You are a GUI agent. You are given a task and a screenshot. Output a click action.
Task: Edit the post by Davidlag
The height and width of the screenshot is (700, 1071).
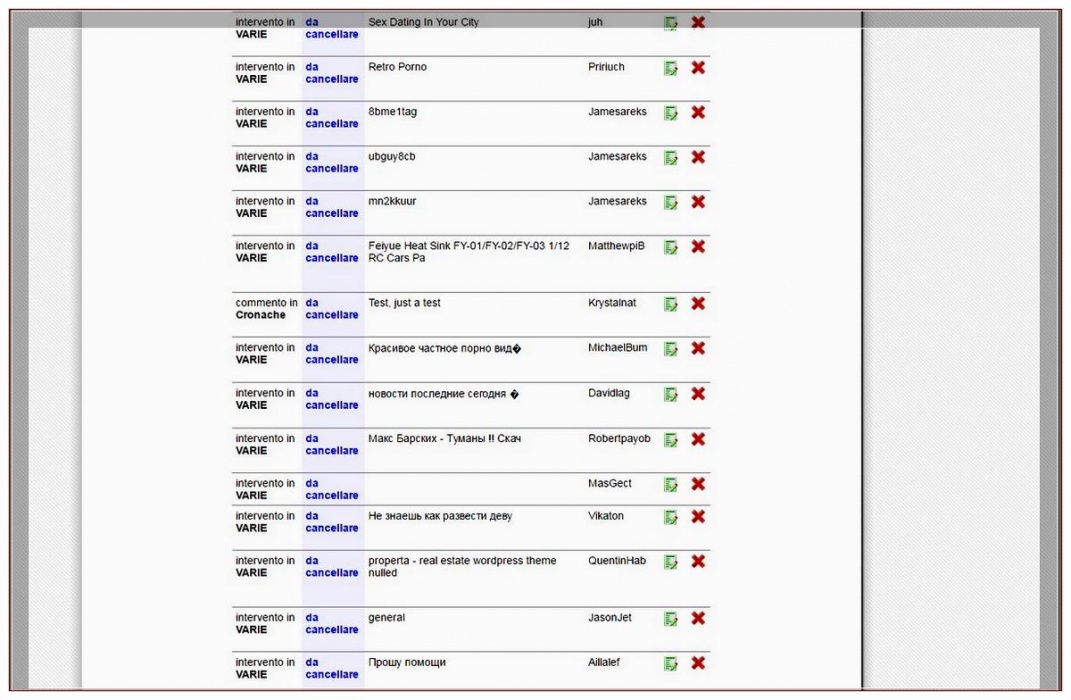(671, 395)
